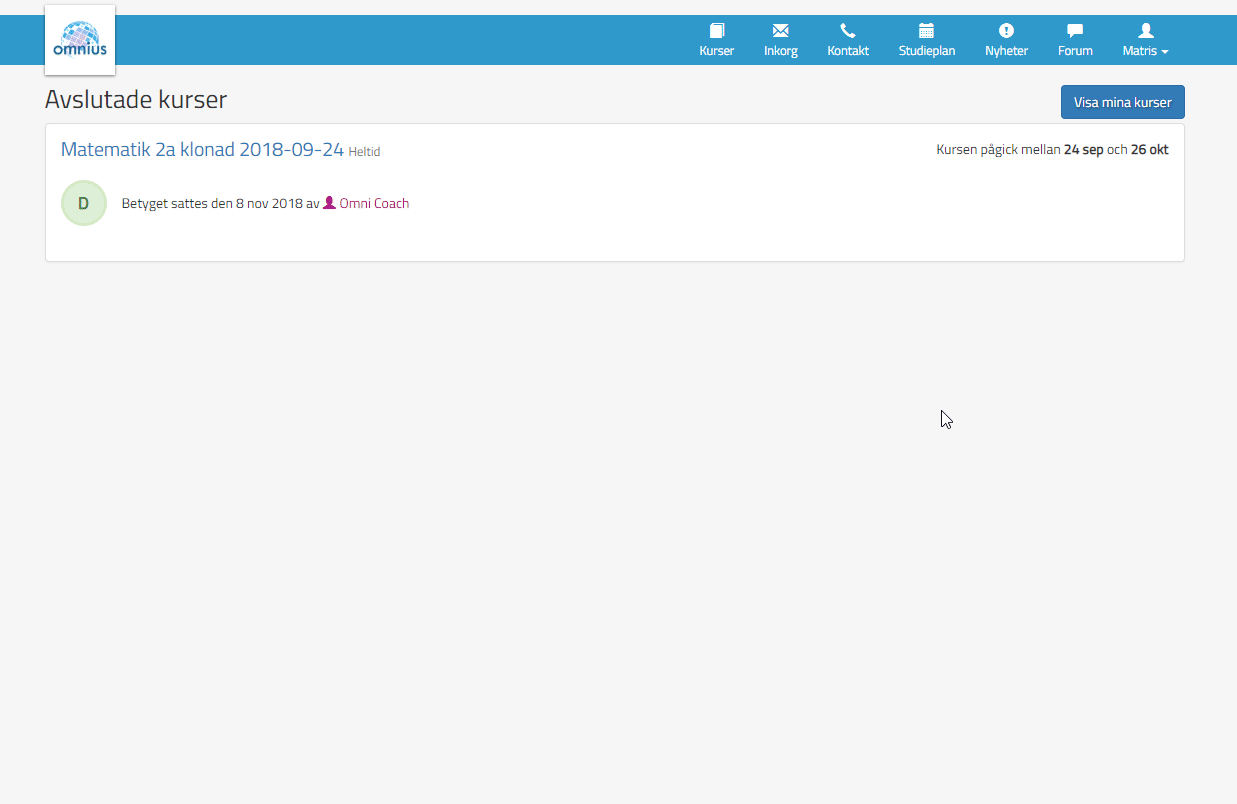Click the Matris user profile icon
Screen dimensions: 1237x804
(1145, 31)
